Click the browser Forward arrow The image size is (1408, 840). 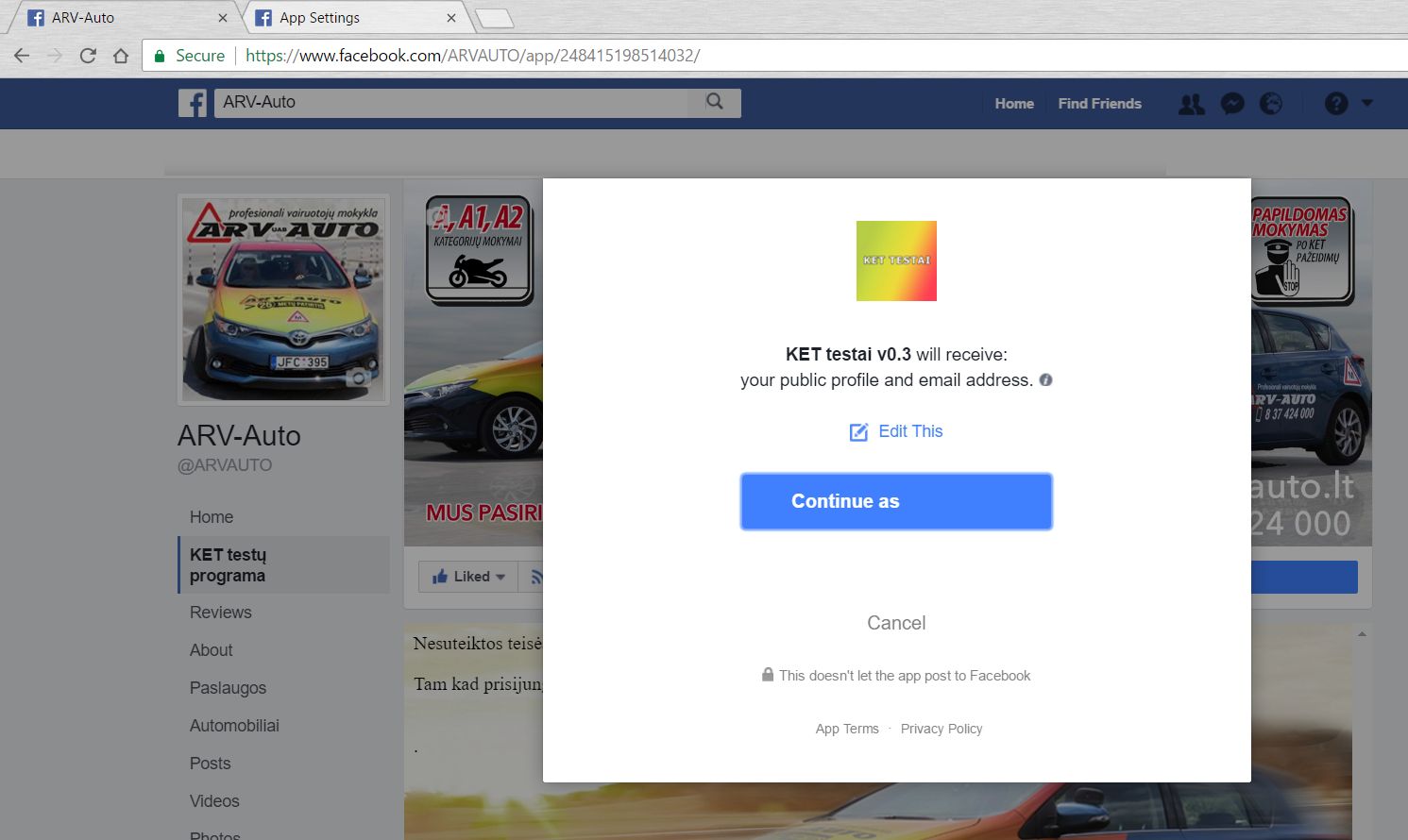pos(55,56)
